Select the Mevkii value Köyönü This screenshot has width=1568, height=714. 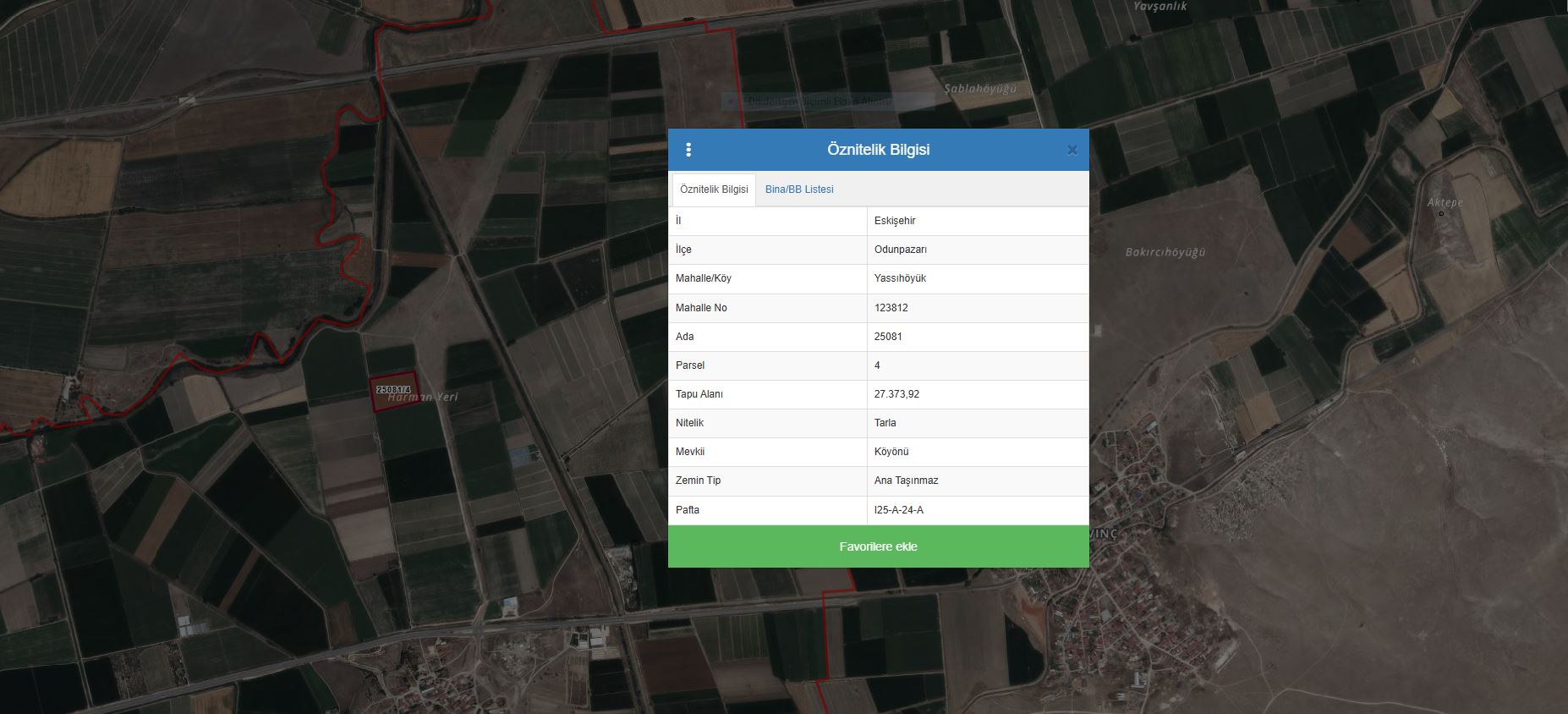(x=891, y=452)
